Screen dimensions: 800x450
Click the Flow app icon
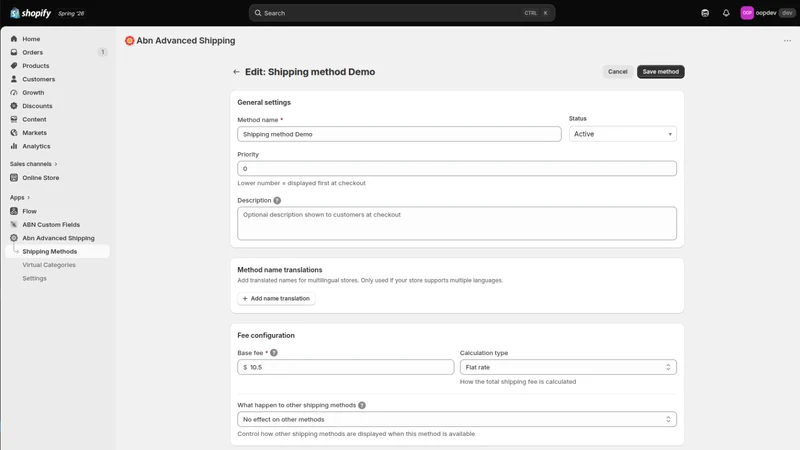pyautogui.click(x=14, y=211)
